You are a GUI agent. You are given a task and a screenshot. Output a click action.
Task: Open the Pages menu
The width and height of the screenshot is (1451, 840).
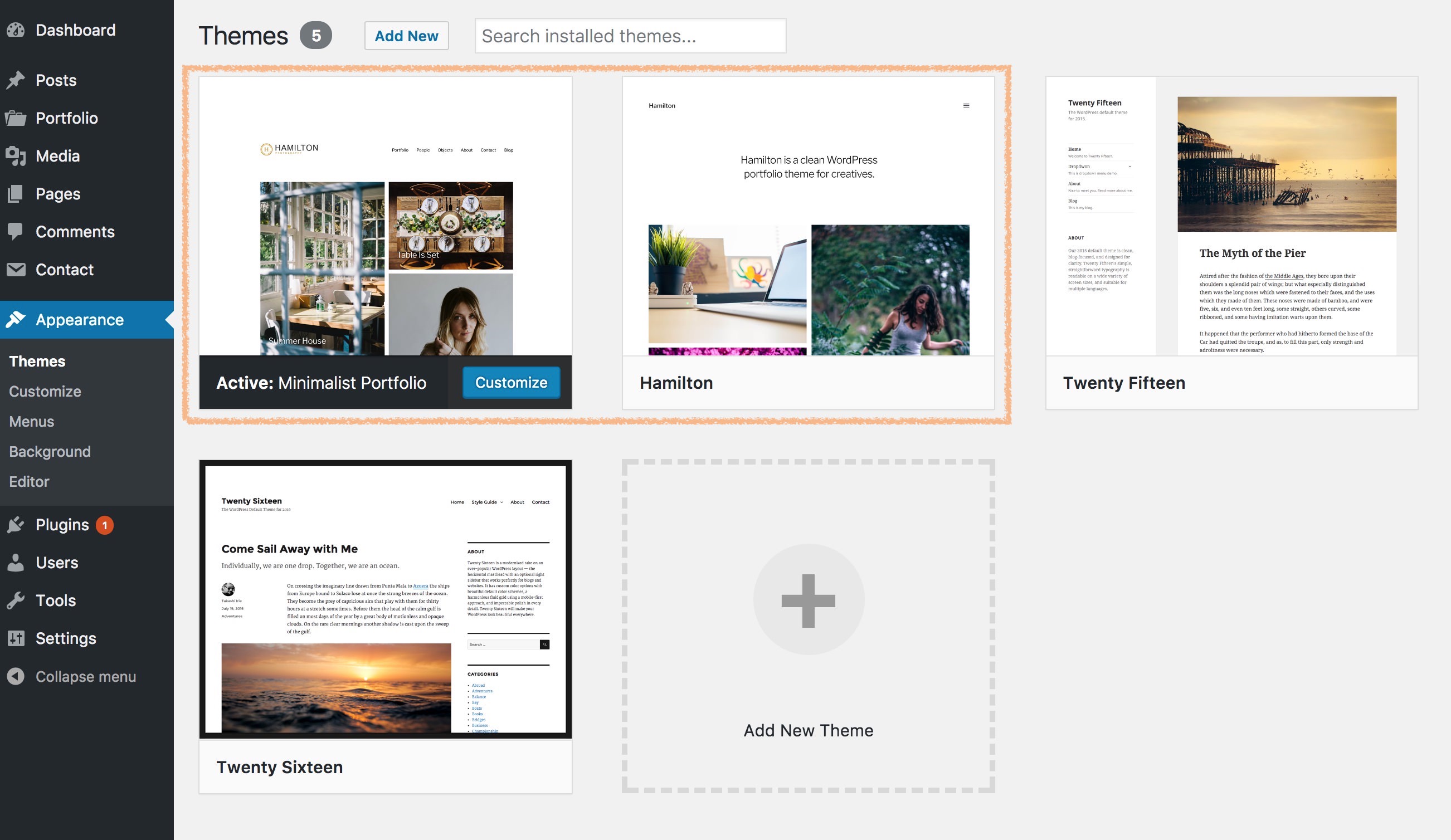58,194
